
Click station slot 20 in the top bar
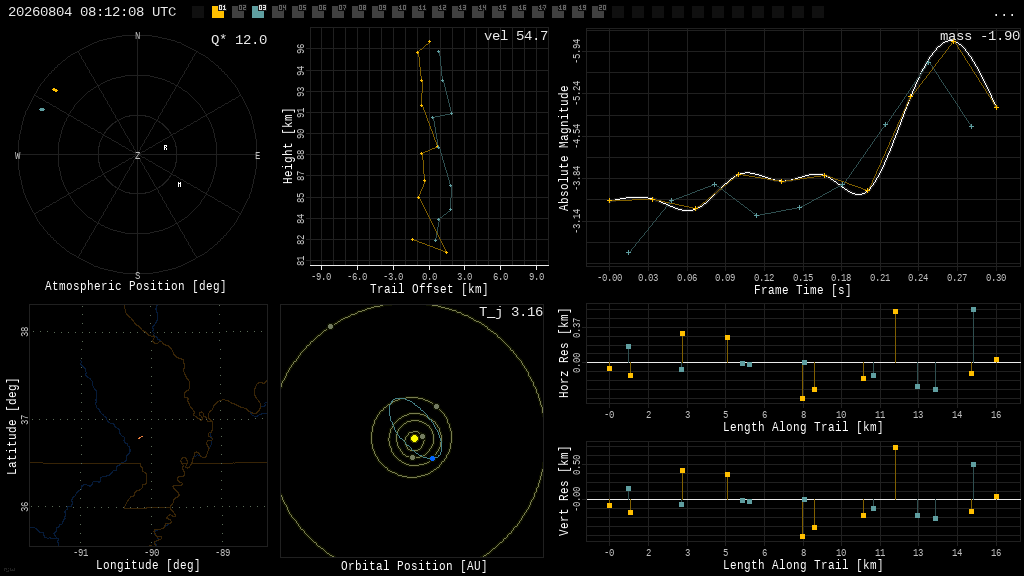pos(598,11)
